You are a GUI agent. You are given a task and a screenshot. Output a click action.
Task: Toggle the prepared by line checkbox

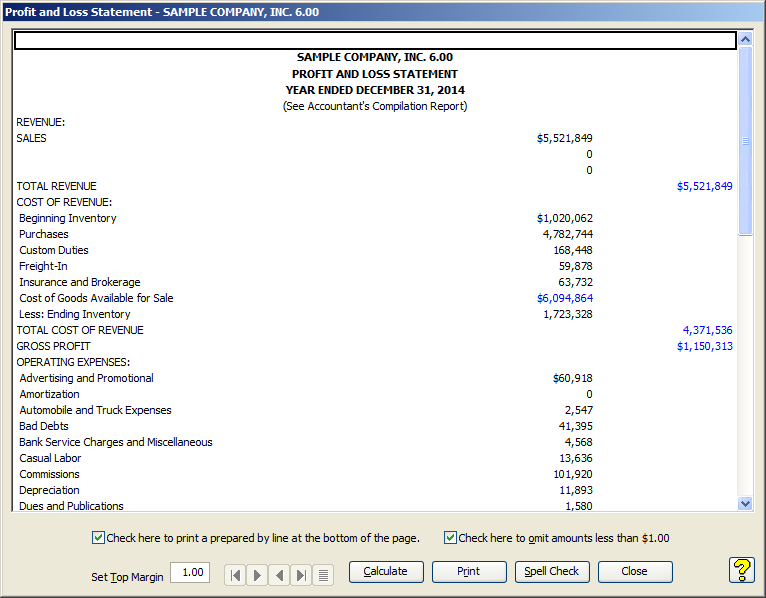click(98, 538)
